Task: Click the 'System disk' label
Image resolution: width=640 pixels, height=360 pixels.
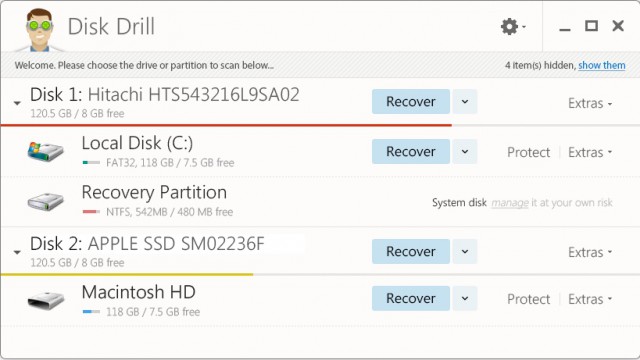Action: [459, 203]
